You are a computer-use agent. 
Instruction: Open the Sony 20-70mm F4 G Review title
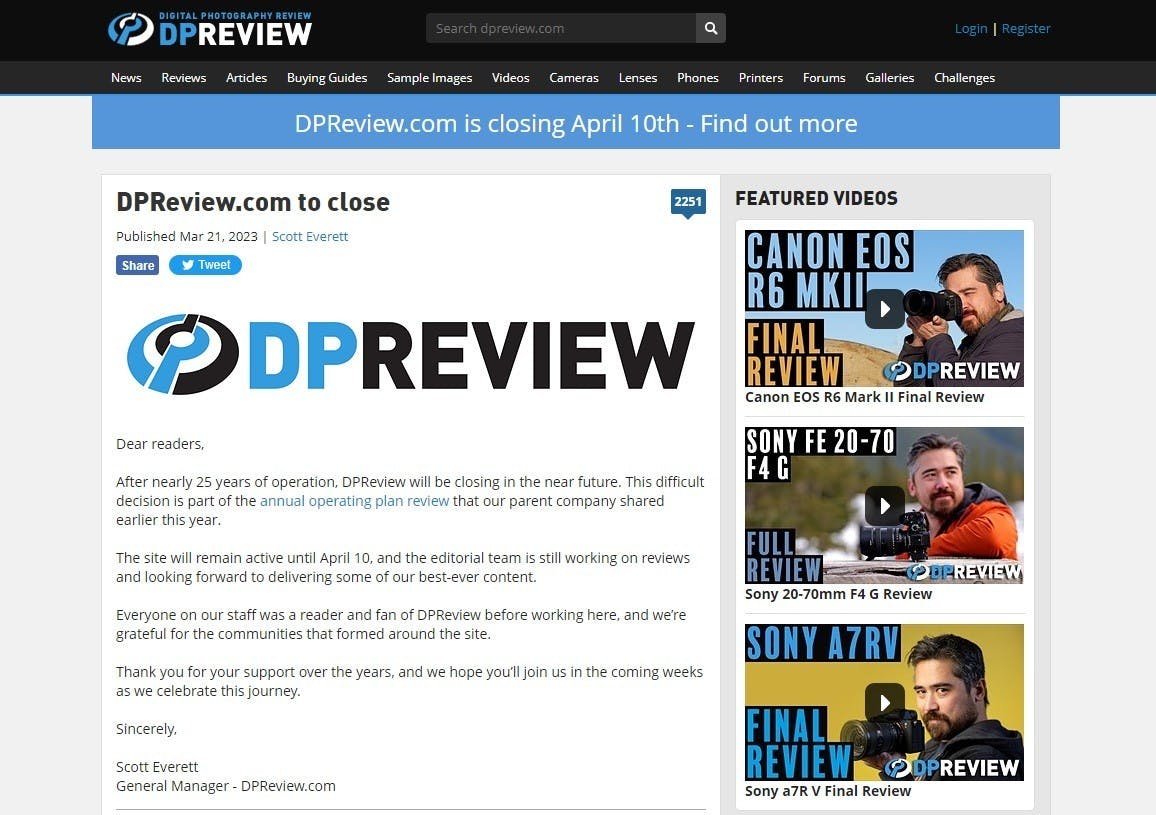pos(838,594)
